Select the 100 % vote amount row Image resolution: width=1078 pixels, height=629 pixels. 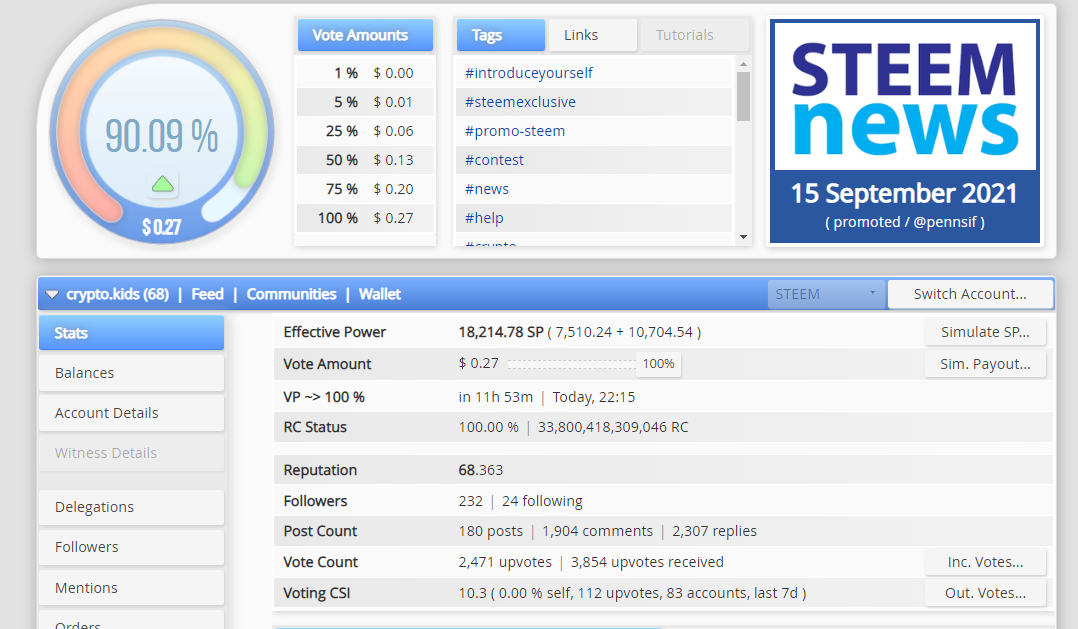[365, 218]
